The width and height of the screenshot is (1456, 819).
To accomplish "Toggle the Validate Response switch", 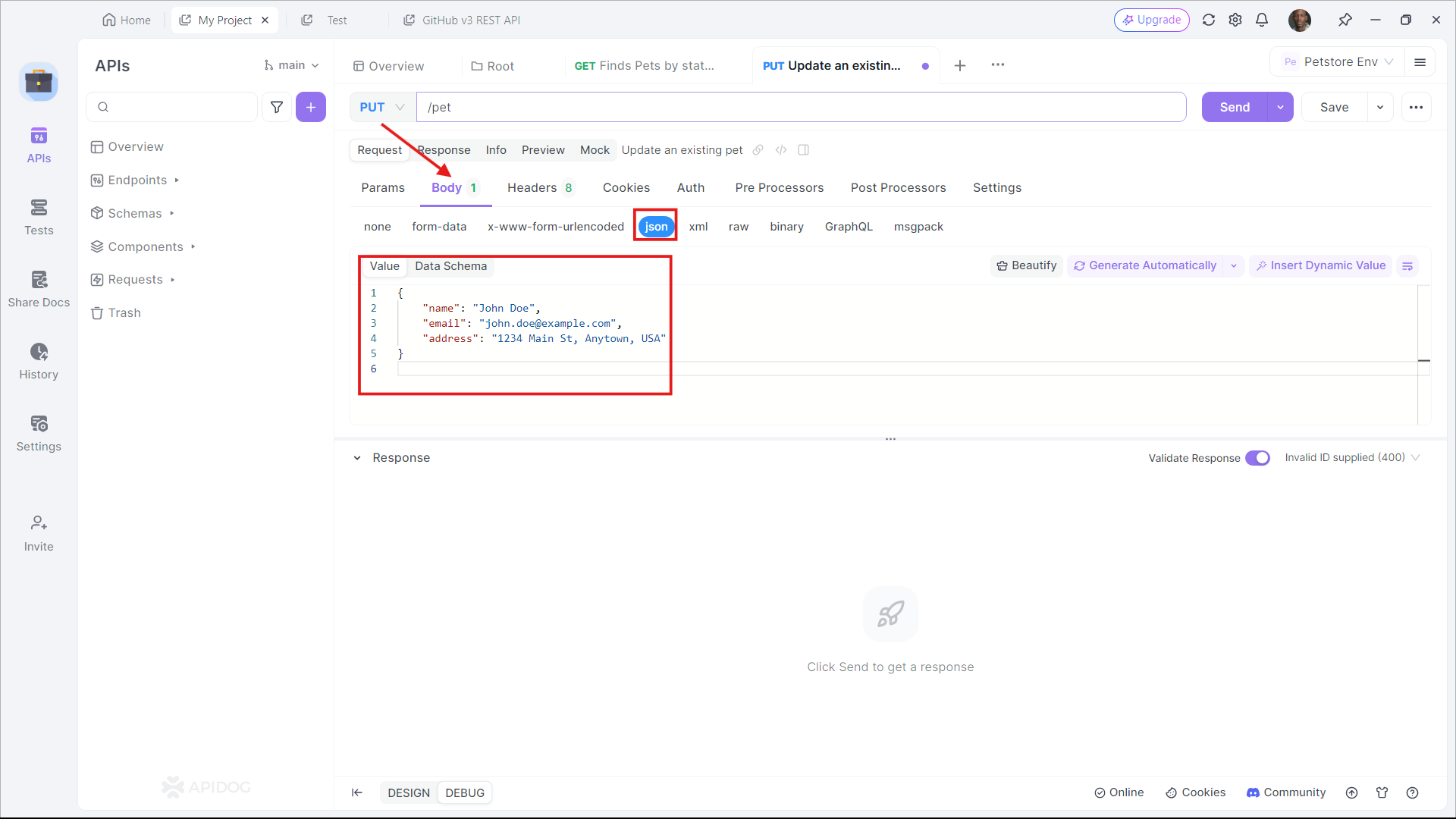I will coord(1257,457).
